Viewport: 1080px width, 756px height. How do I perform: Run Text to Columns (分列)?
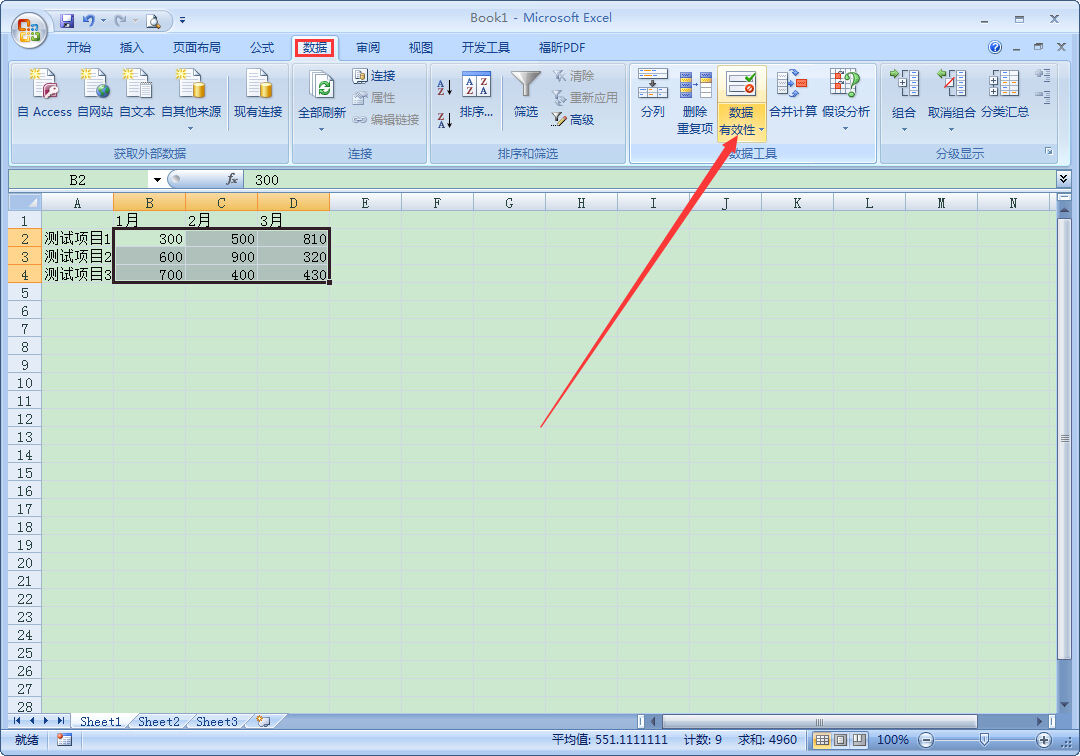tap(652, 94)
